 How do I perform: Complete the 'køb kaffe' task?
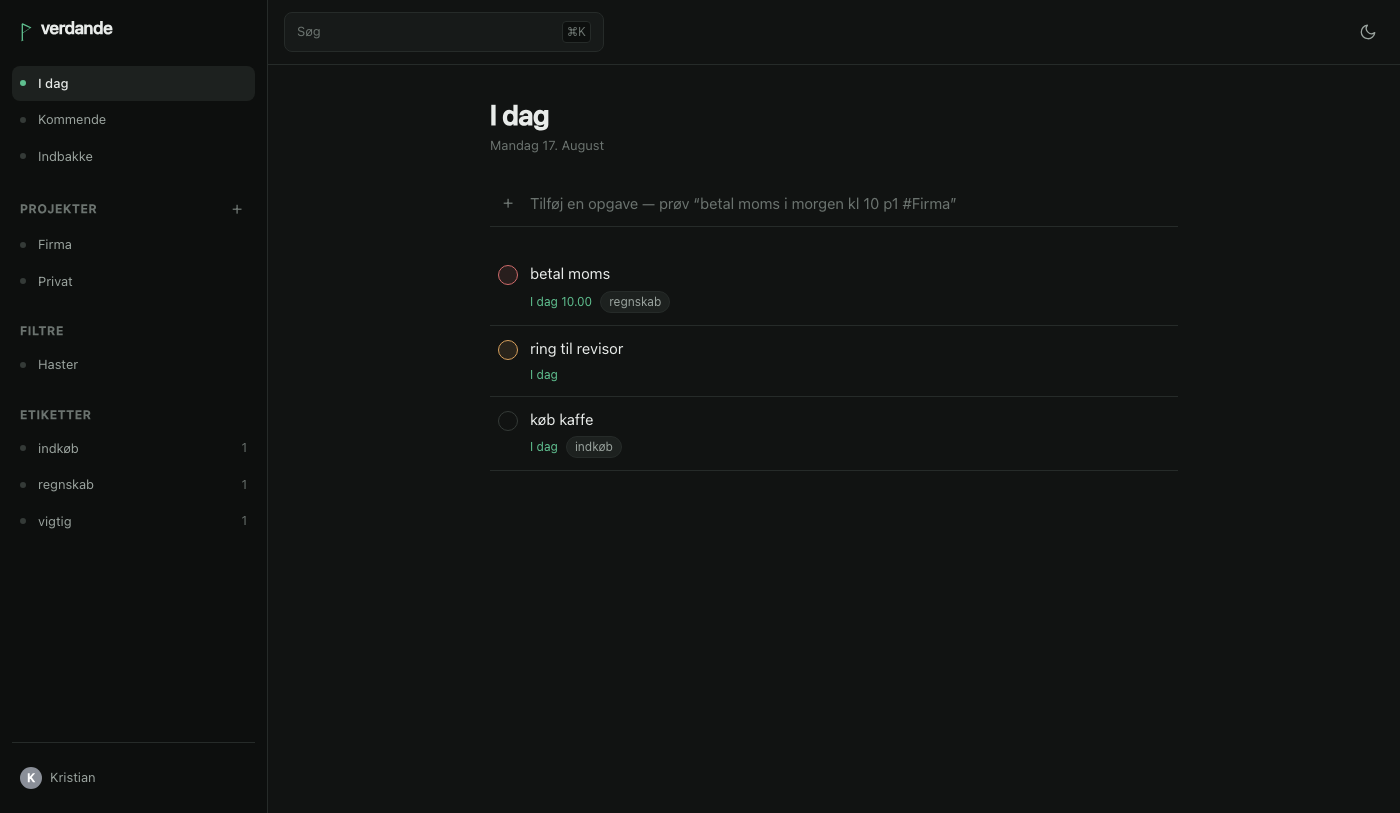508,421
